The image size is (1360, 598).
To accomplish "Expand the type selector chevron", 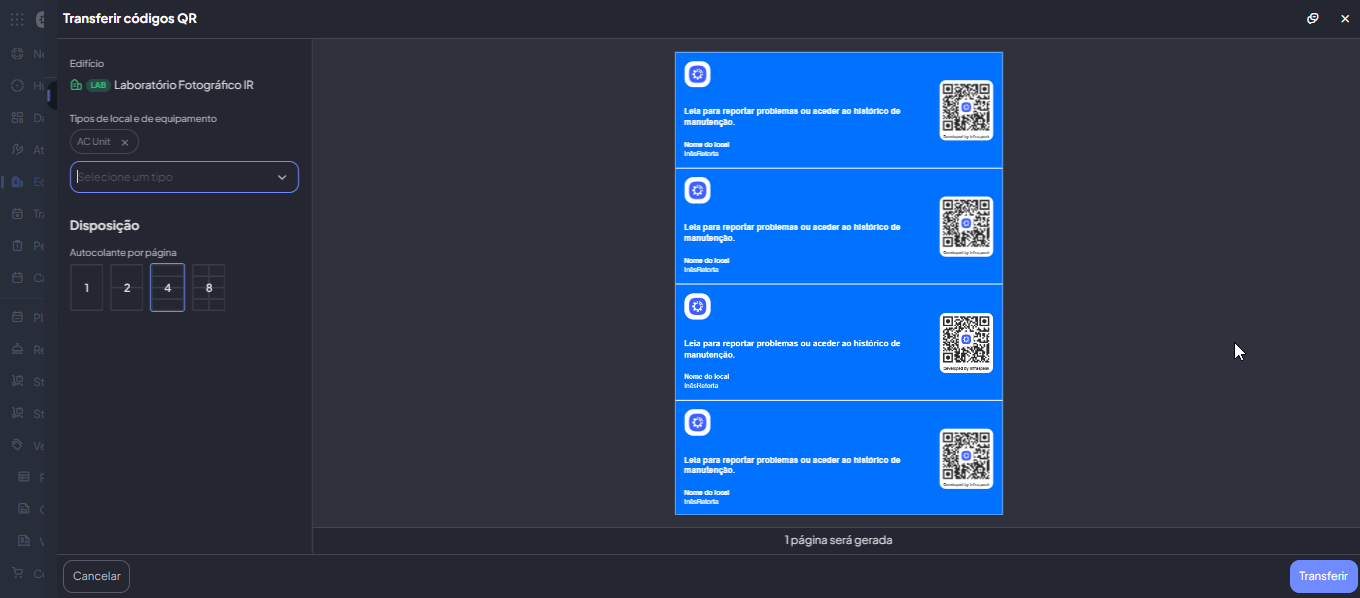I will (x=282, y=177).
